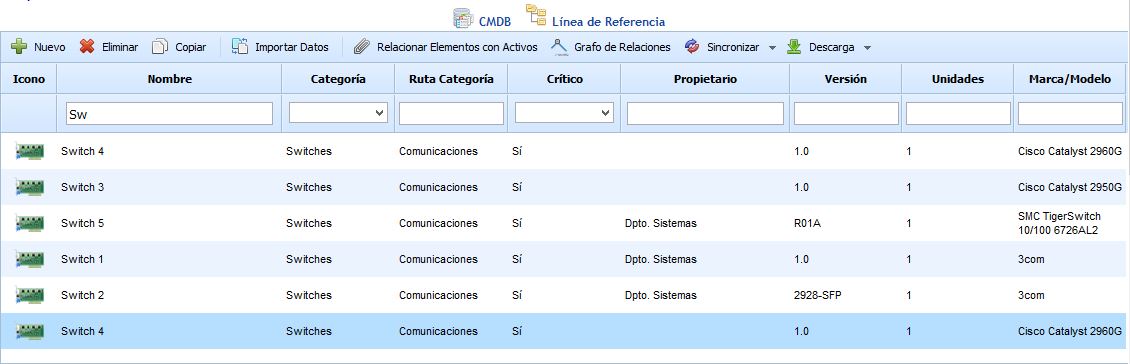Click the Nombre filter field containing Sw
The image size is (1130, 364).
click(x=169, y=113)
